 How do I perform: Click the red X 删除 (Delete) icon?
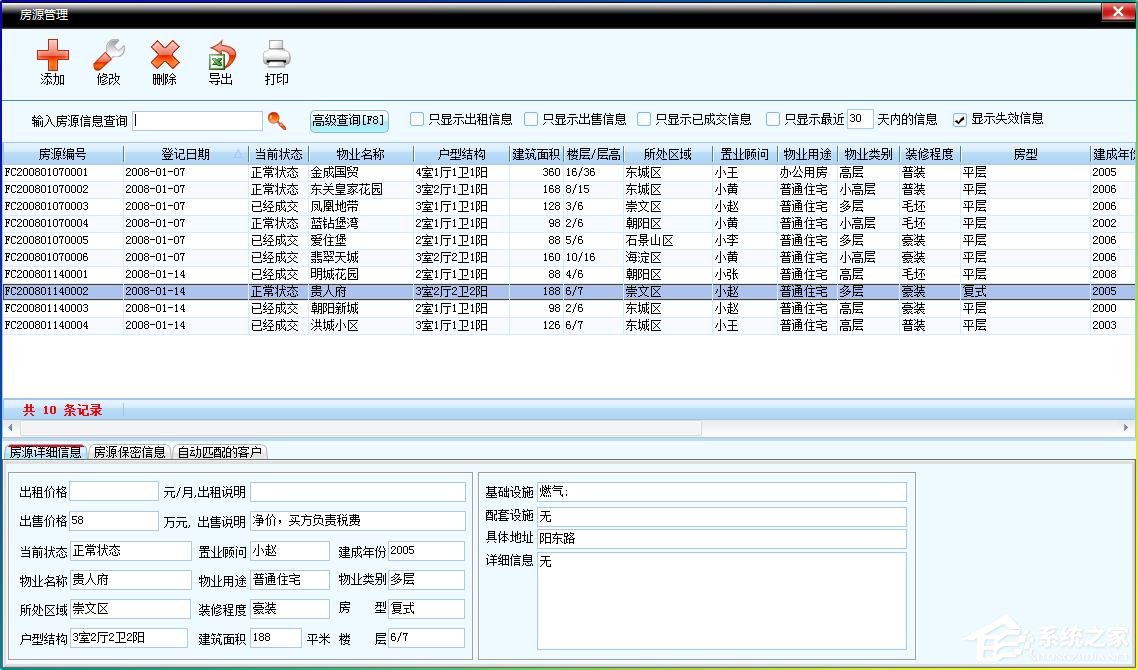tap(165, 55)
